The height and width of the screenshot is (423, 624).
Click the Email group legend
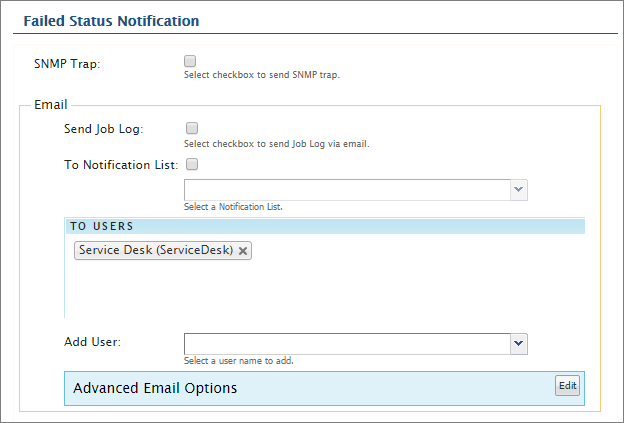tap(50, 104)
